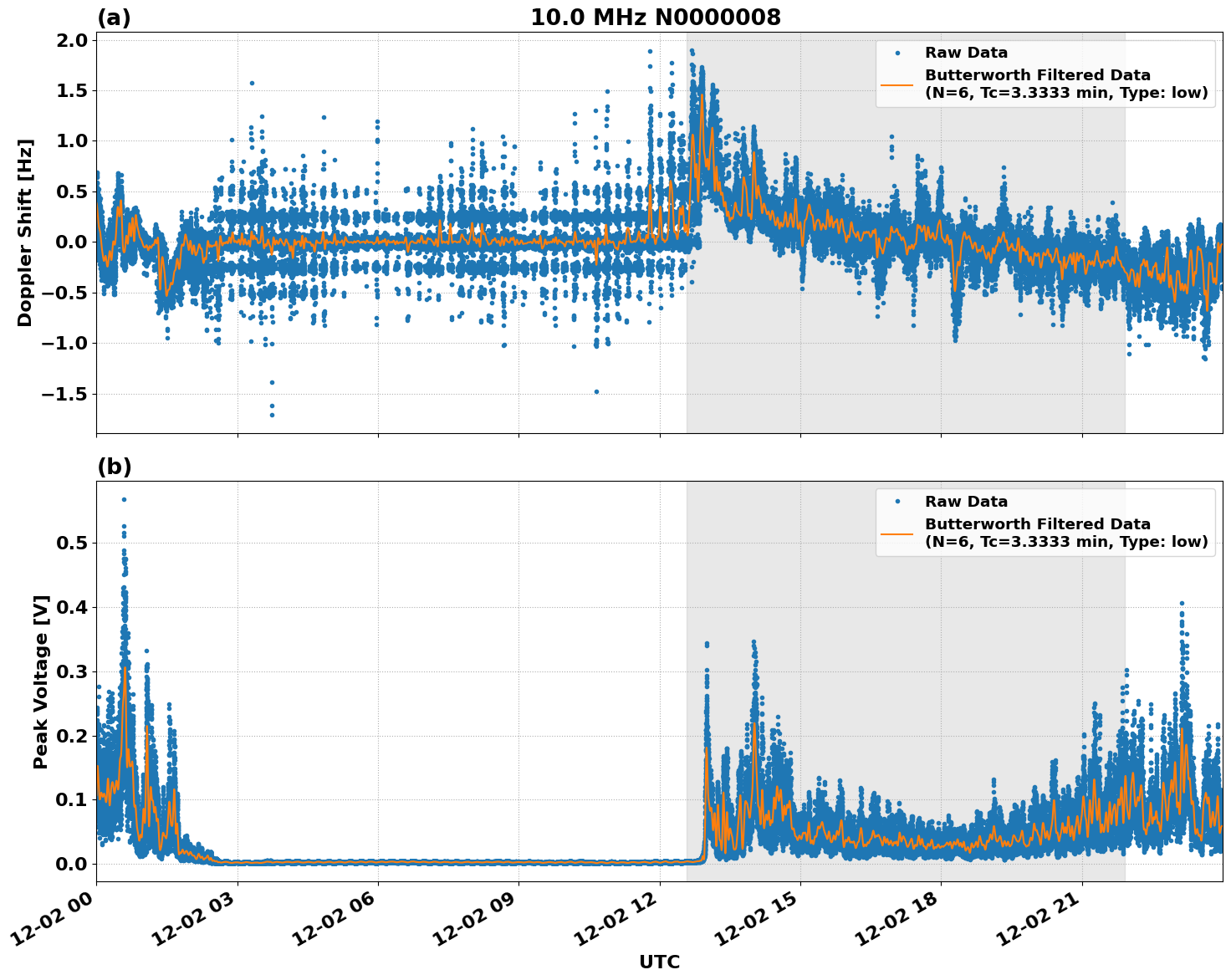
Task: Click the '−1.0' tick on Doppler axis
Action: click(x=64, y=343)
